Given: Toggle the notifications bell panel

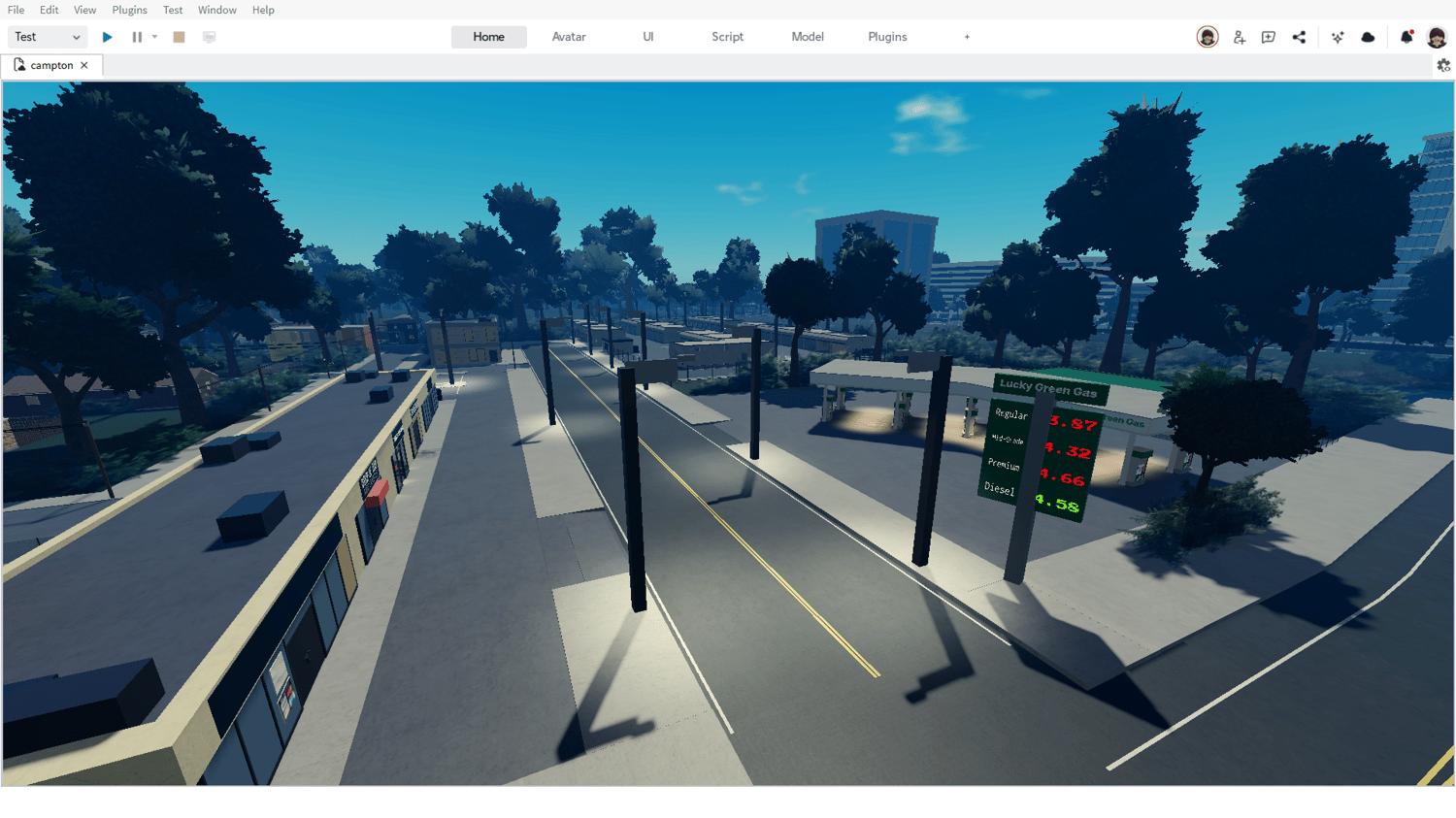Looking at the screenshot, I should point(1407,37).
